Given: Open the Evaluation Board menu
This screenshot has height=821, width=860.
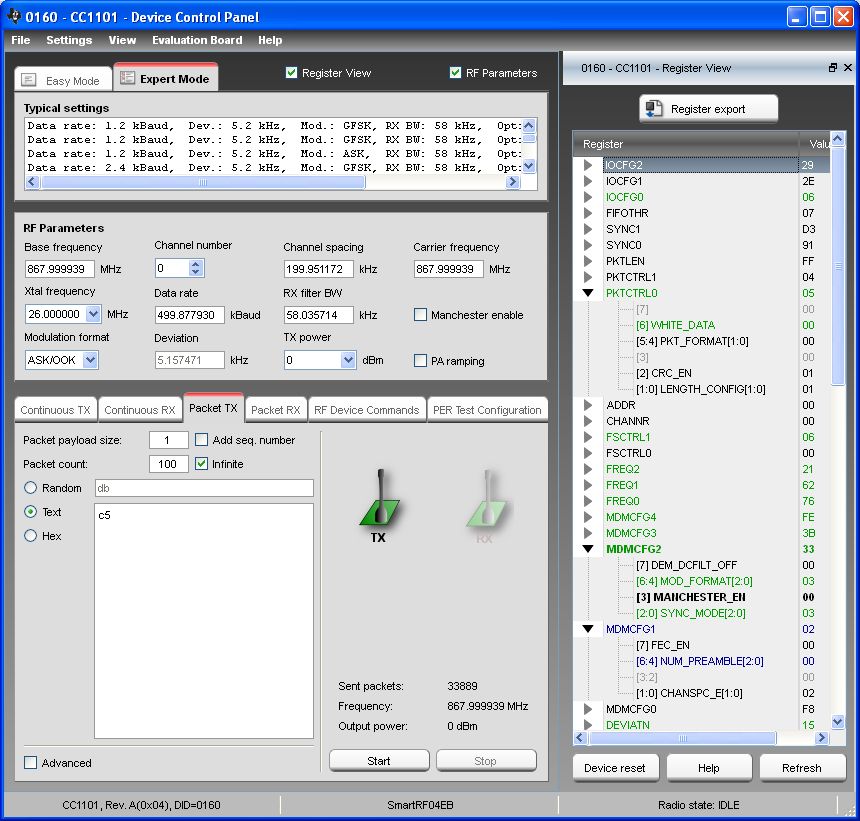Looking at the screenshot, I should click(197, 40).
